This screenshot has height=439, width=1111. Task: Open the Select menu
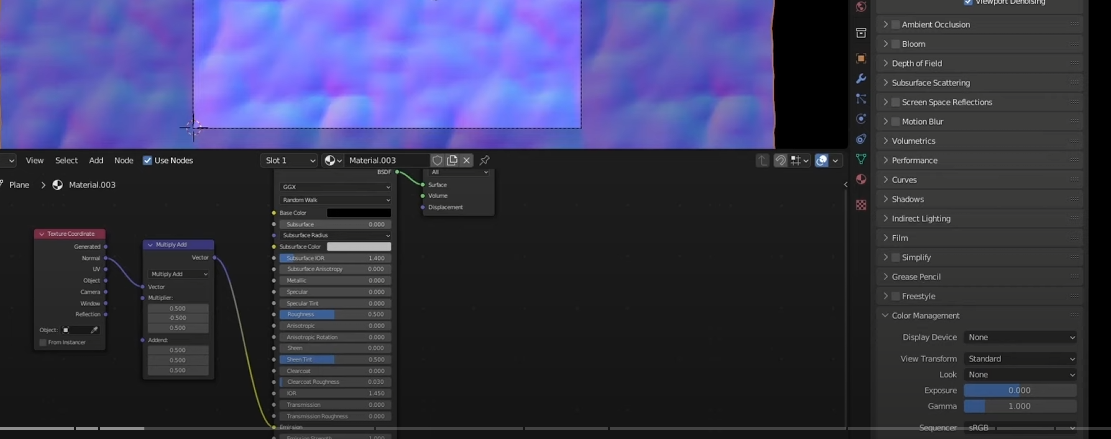click(67, 161)
